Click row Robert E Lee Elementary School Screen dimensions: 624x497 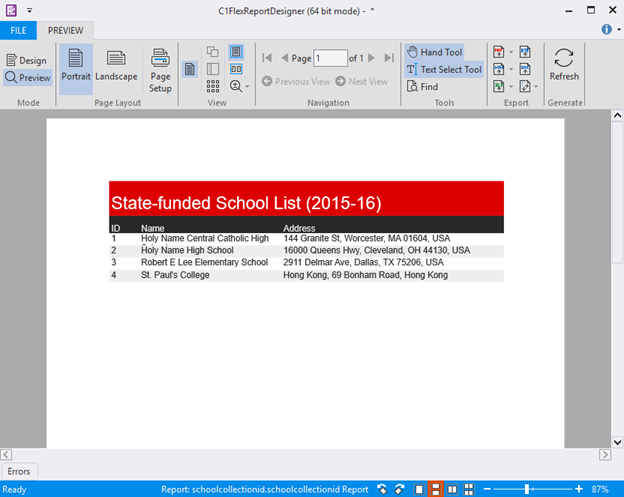tap(306, 262)
